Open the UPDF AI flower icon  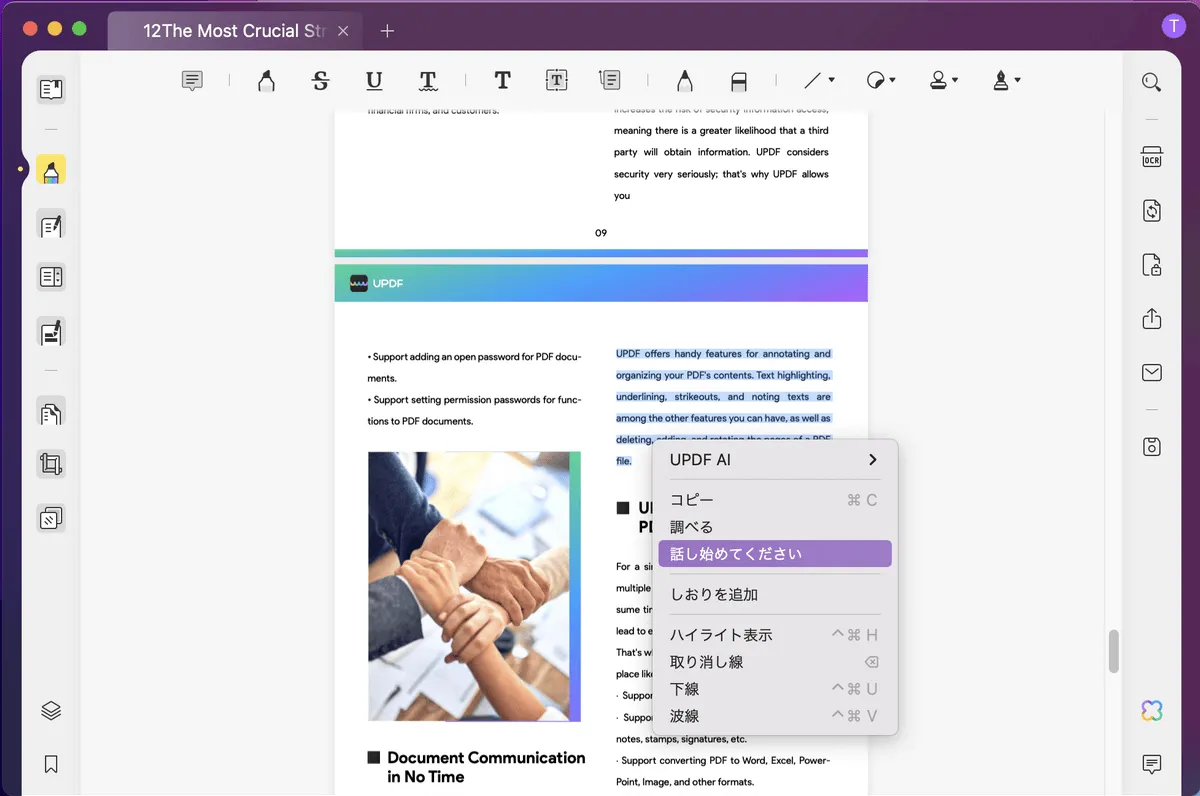coord(1152,711)
